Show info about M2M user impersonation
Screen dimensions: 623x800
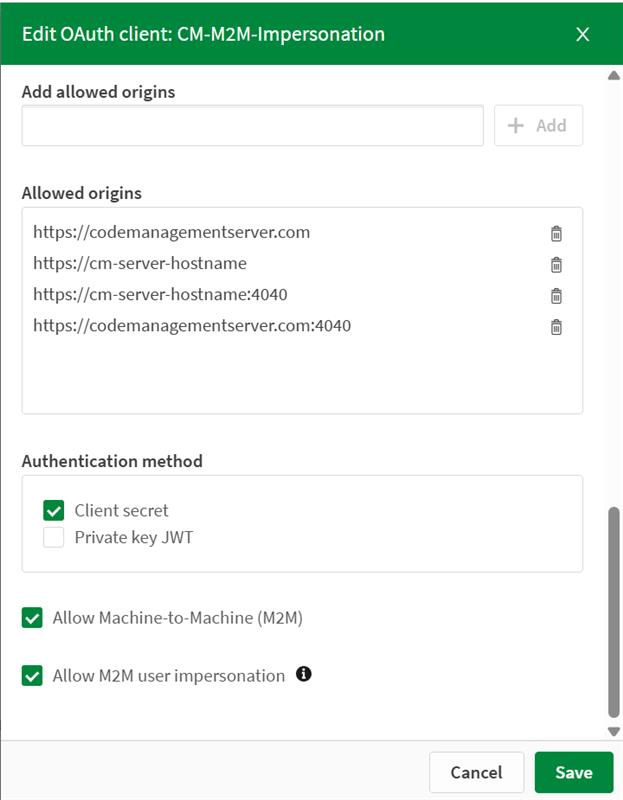point(304,674)
